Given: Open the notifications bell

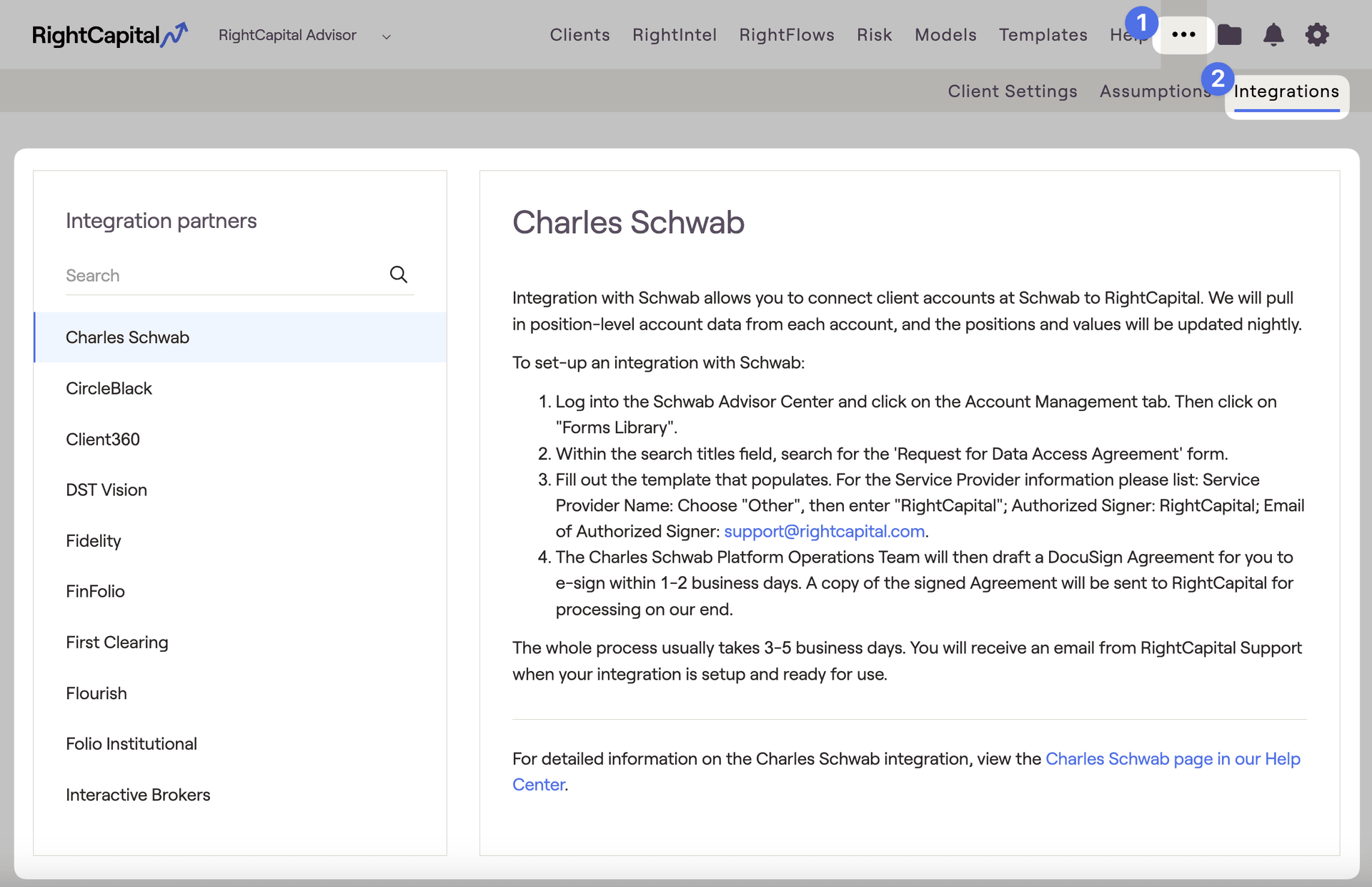Looking at the screenshot, I should click(x=1273, y=34).
